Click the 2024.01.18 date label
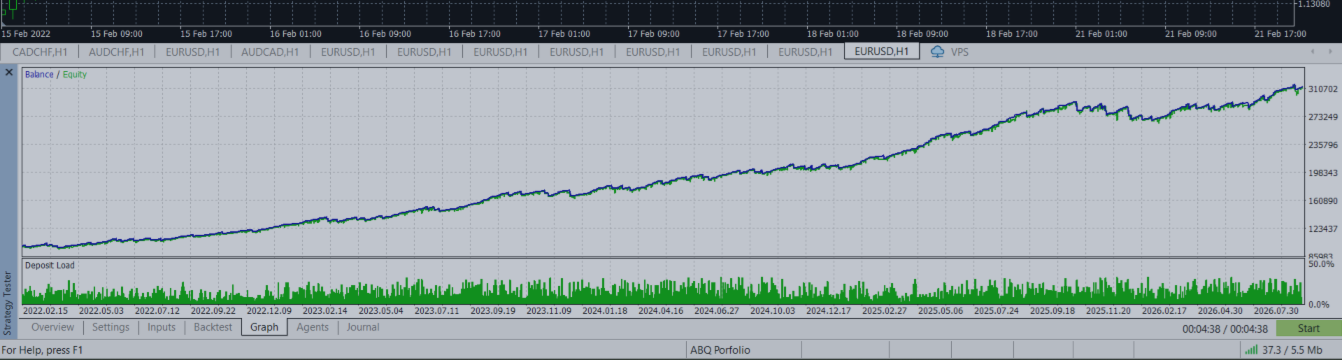The height and width of the screenshot is (360, 1342). (606, 311)
